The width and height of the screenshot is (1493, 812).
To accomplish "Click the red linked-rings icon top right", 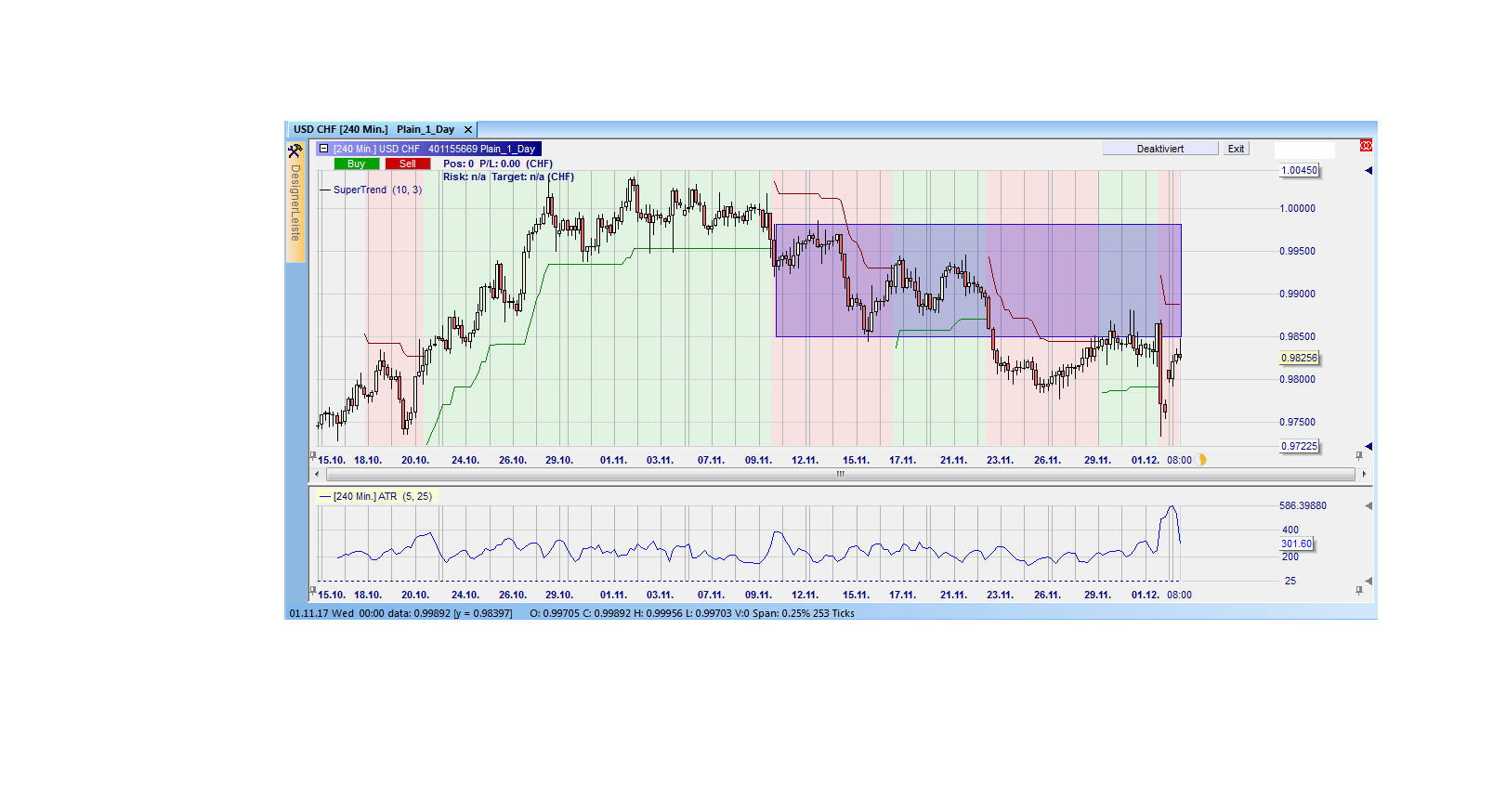I will point(1366,146).
